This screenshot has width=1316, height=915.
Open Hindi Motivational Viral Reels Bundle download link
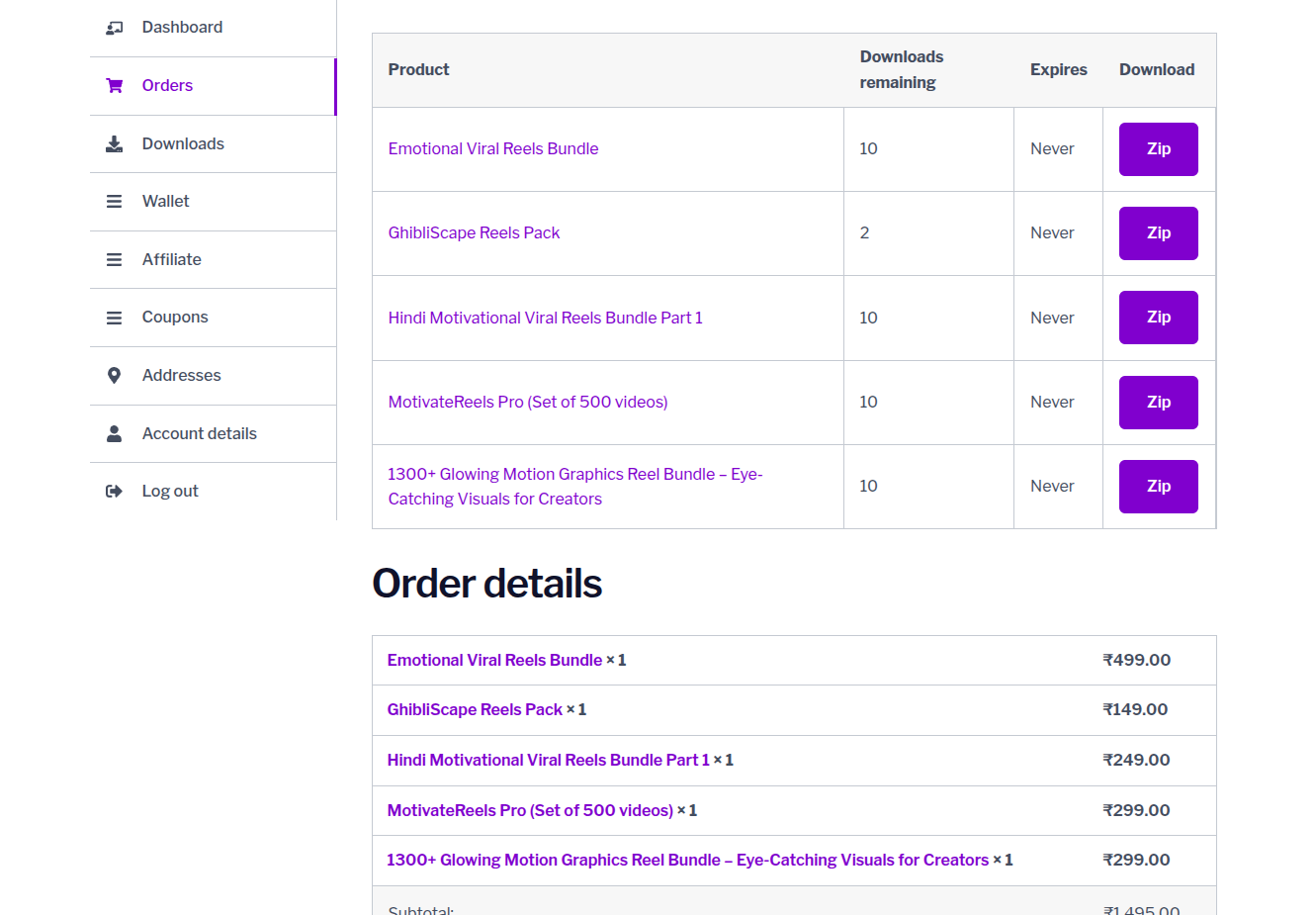(x=545, y=318)
